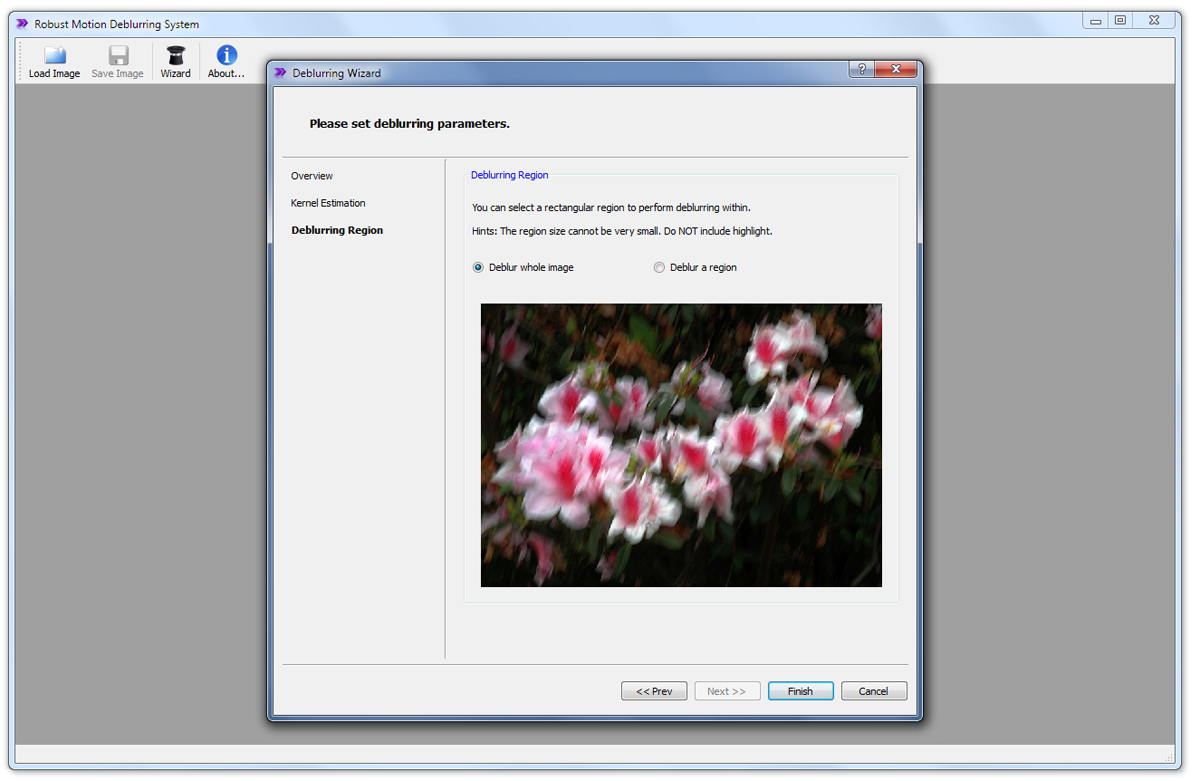Click the Load Image toolbar icon

coord(54,56)
